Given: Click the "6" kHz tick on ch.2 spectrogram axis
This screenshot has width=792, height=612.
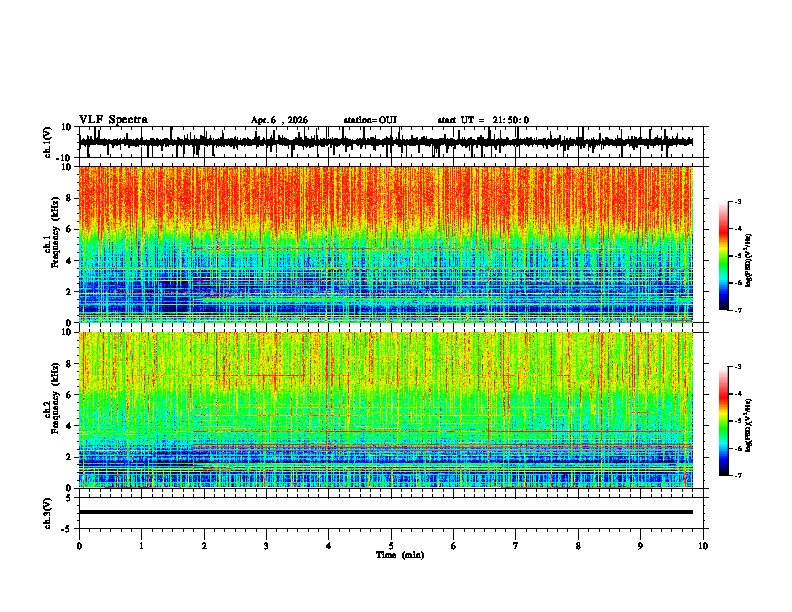Looking at the screenshot, I should [x=69, y=394].
